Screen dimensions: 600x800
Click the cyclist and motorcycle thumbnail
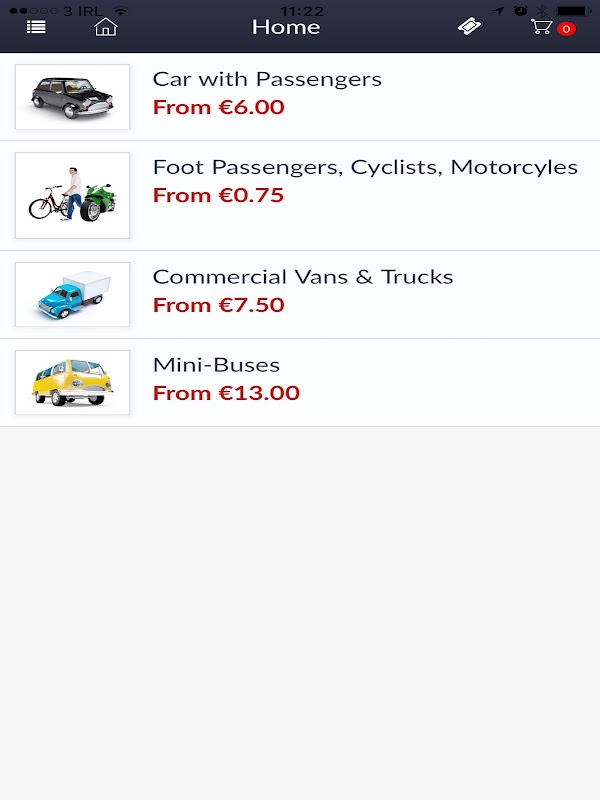point(72,195)
